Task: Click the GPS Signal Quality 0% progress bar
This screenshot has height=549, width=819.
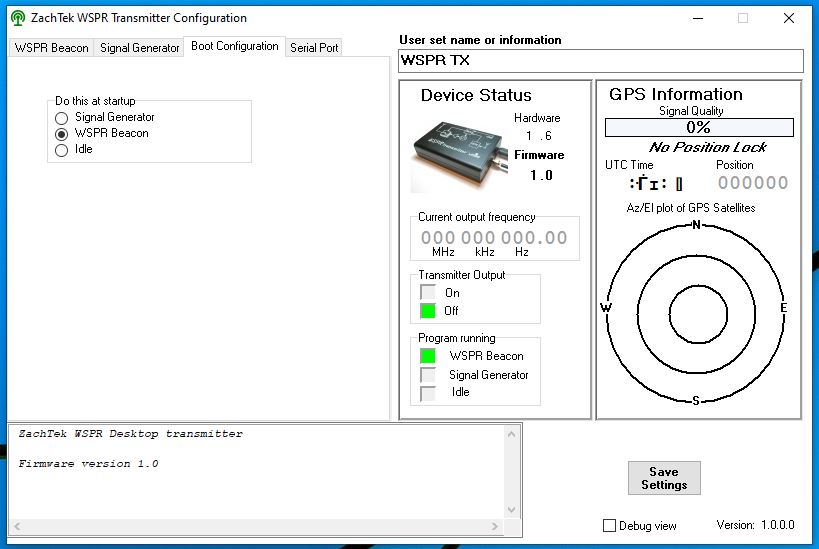Action: [x=699, y=127]
